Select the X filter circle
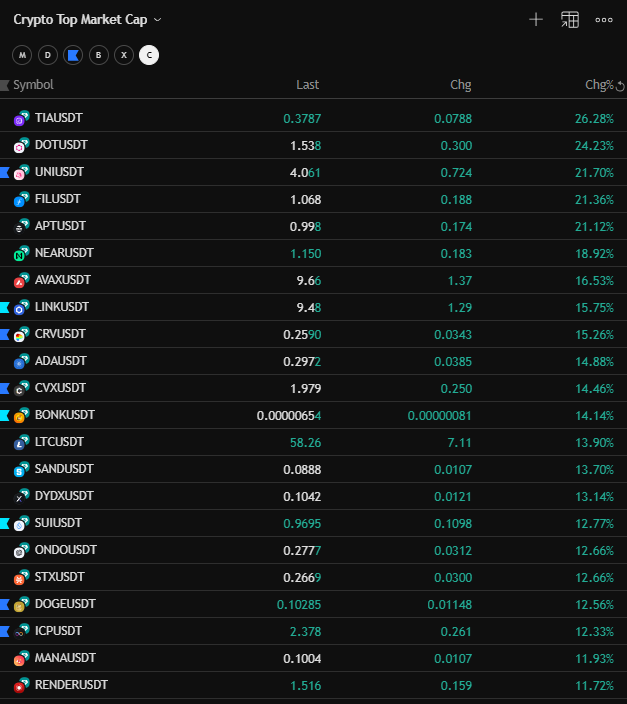Image resolution: width=627 pixels, height=704 pixels. click(x=124, y=55)
